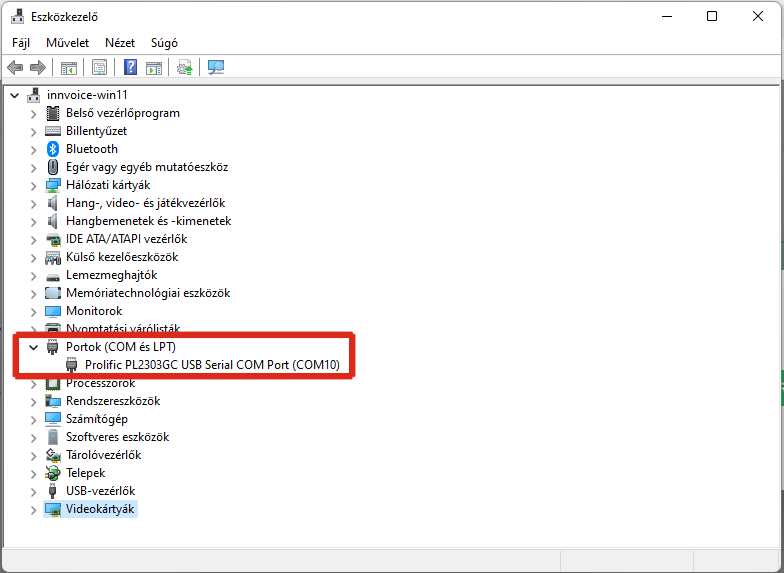Collapse the innvoice-win11 root node
The height and width of the screenshot is (573, 784).
tap(14, 95)
